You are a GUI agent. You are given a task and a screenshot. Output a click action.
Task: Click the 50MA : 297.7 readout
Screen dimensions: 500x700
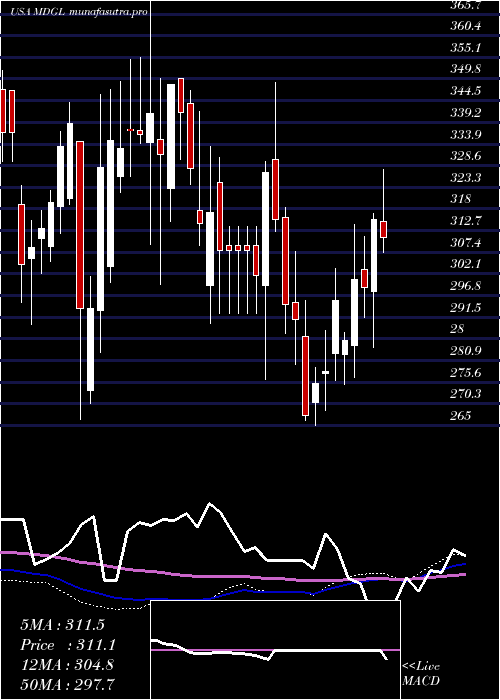point(67,684)
